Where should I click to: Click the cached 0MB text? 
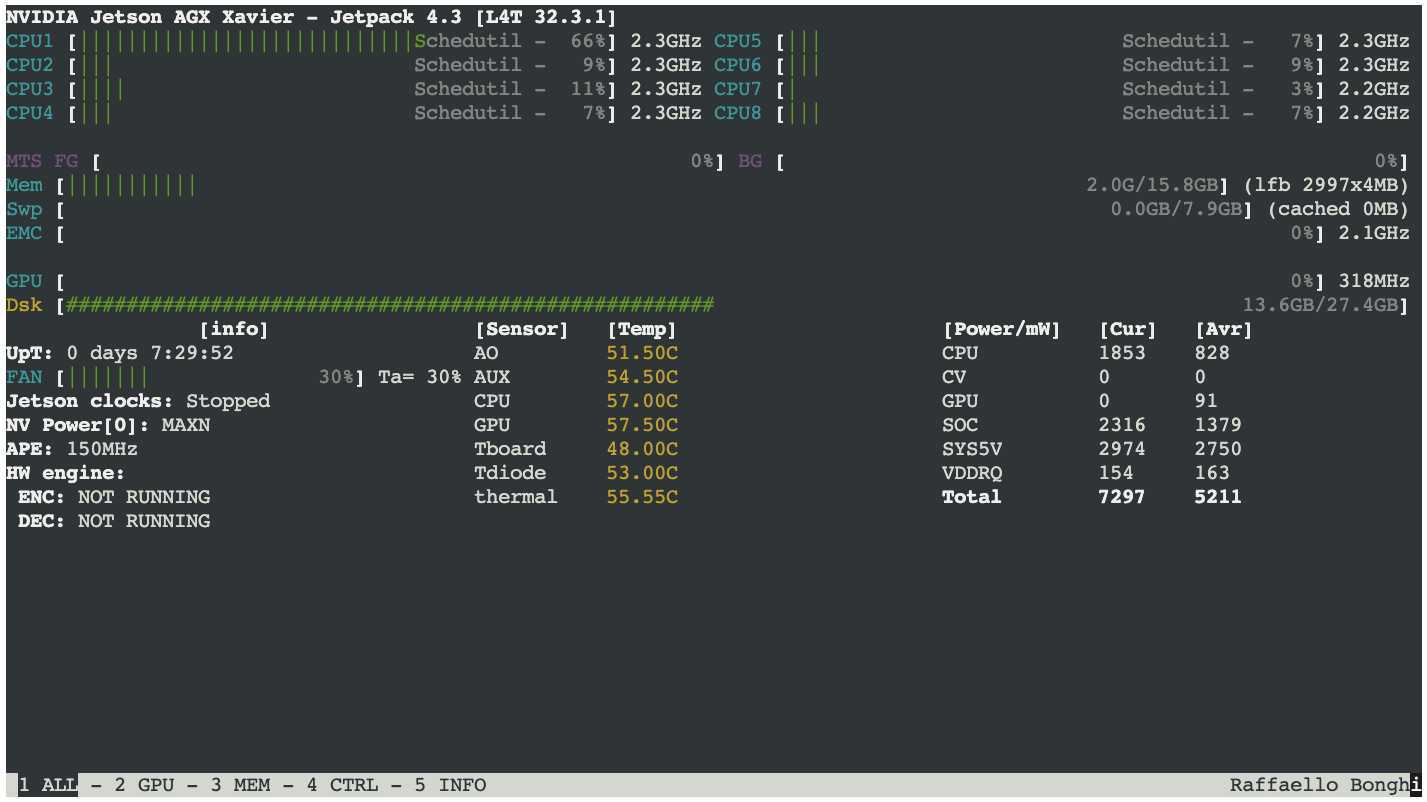1338,209
